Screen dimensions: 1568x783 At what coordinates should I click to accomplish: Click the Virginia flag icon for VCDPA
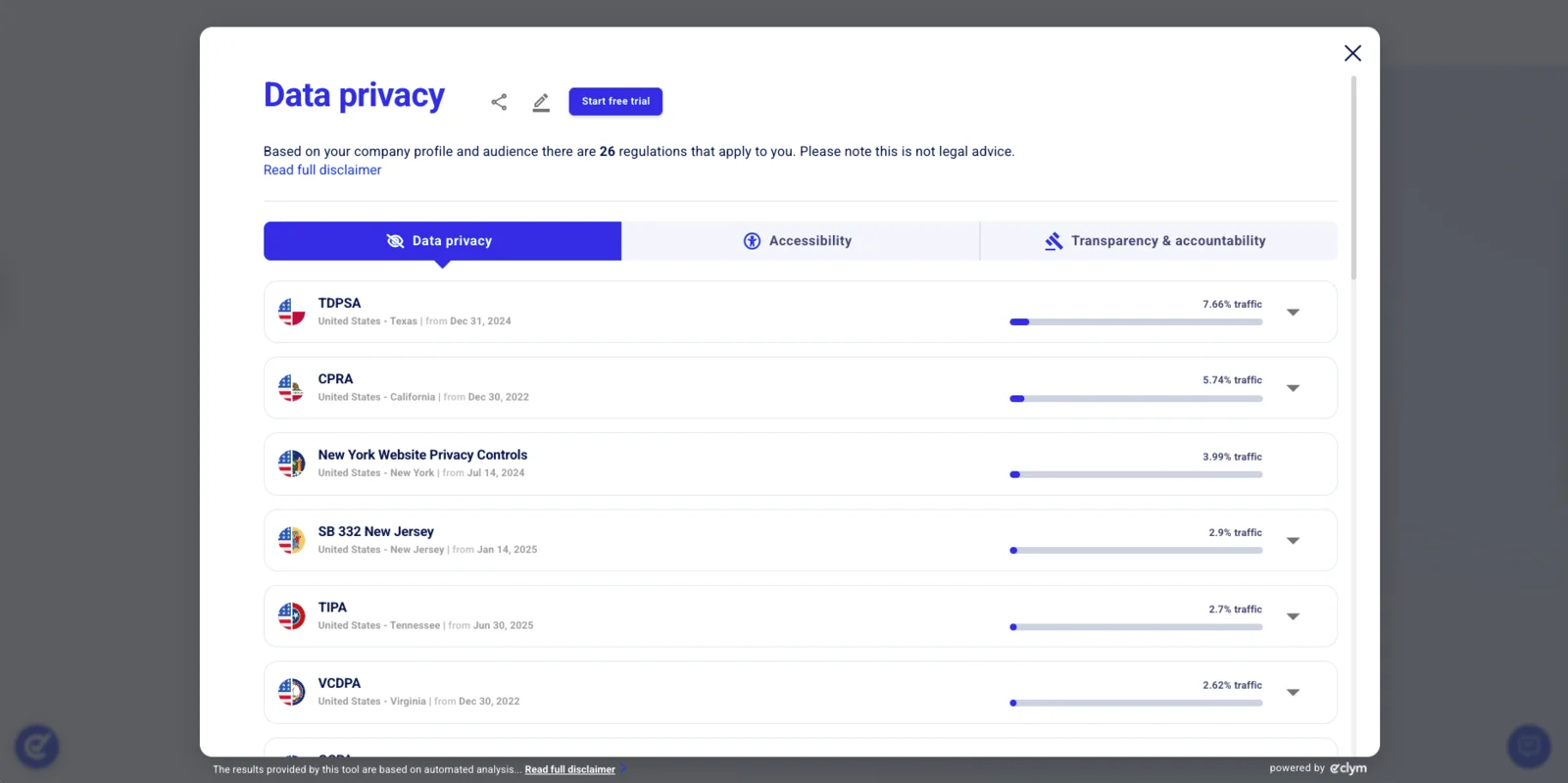coord(291,692)
